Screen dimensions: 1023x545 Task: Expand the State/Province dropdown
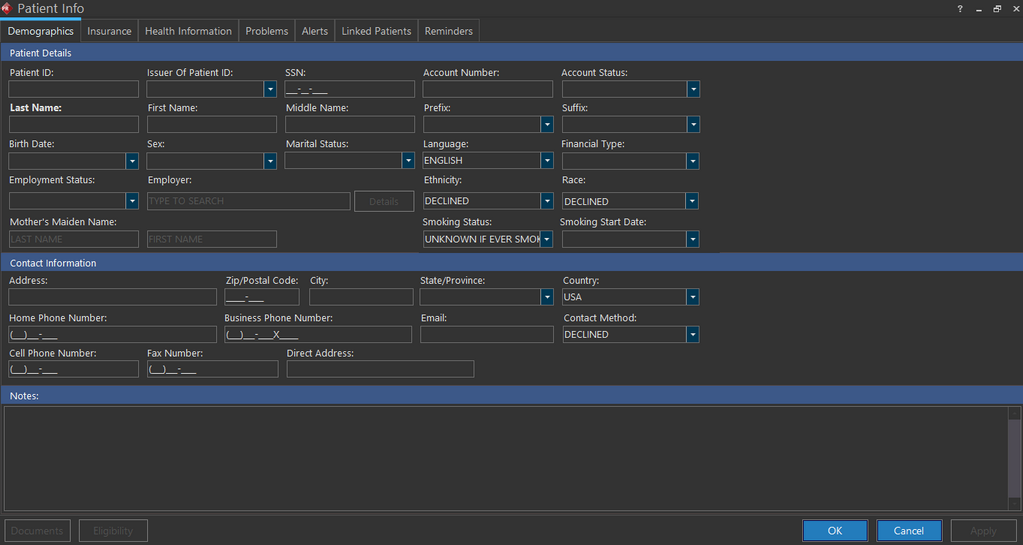[x=547, y=297]
